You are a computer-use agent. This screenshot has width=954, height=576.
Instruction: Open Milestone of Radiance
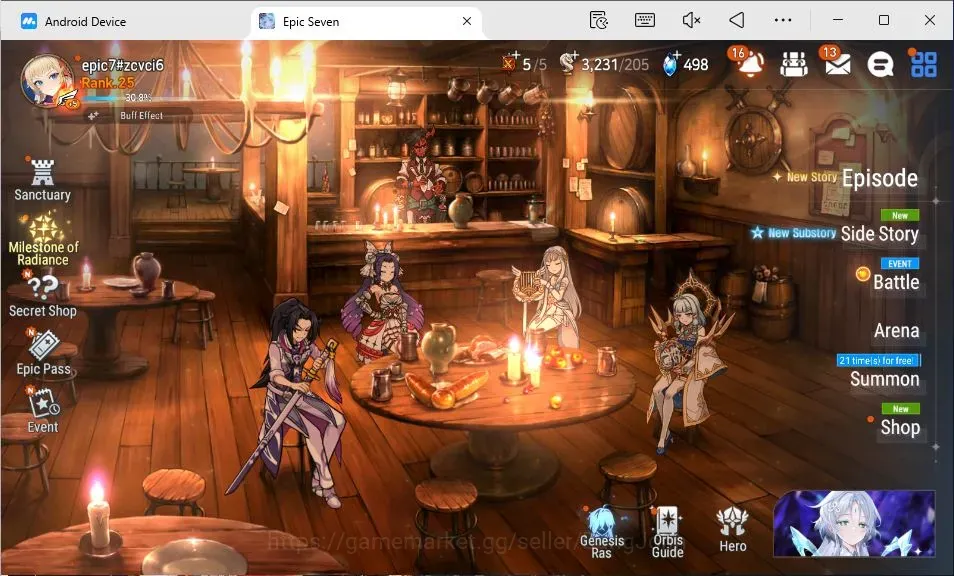(43, 238)
